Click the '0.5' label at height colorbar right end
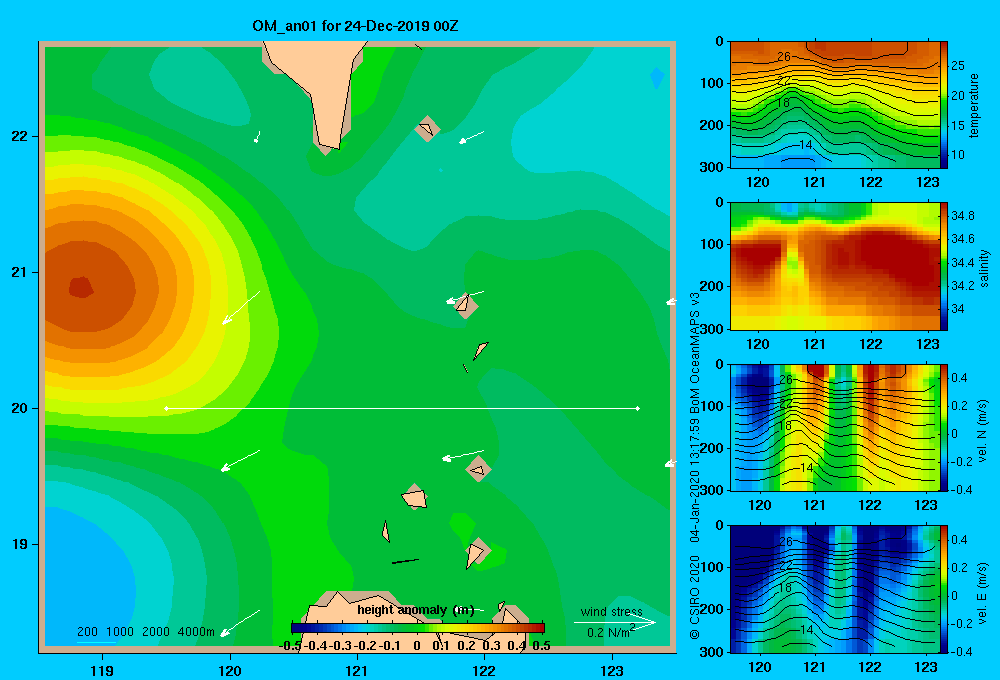The height and width of the screenshot is (680, 1000). [x=541, y=646]
